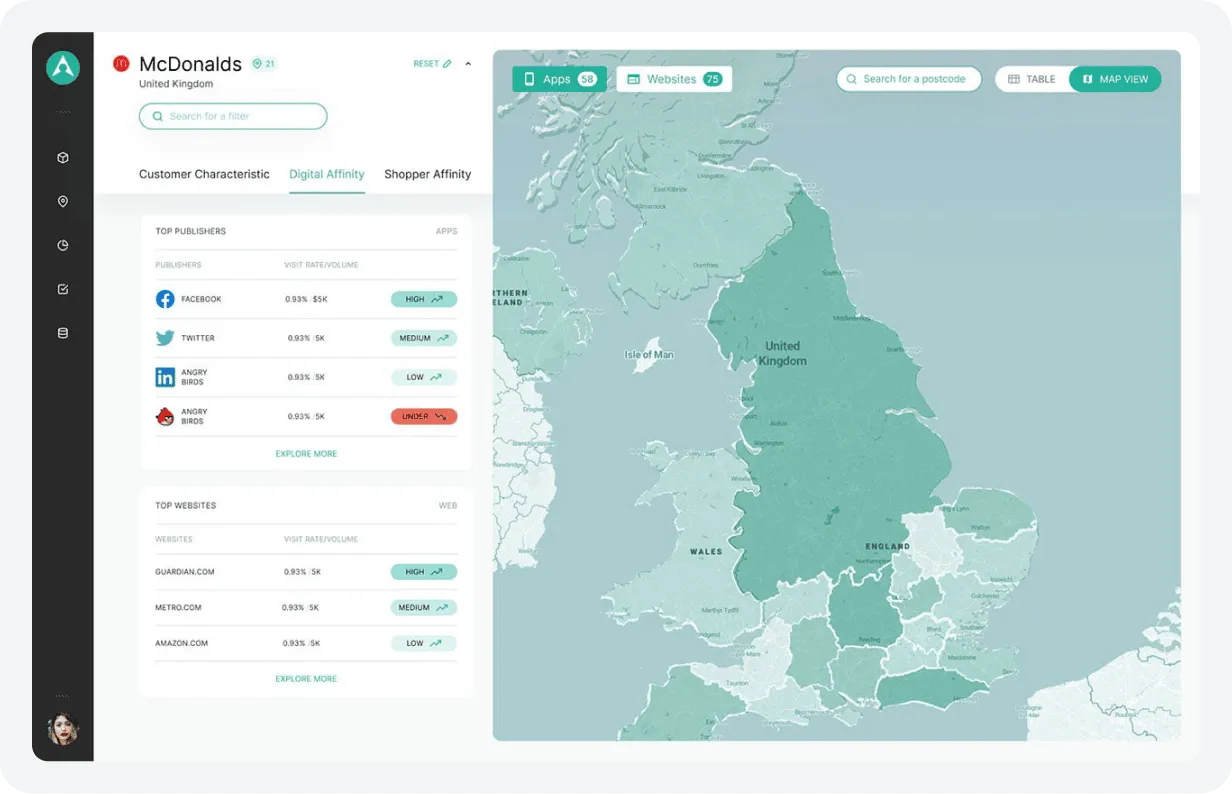Click the TOP WEBSITES heading

coord(185,505)
